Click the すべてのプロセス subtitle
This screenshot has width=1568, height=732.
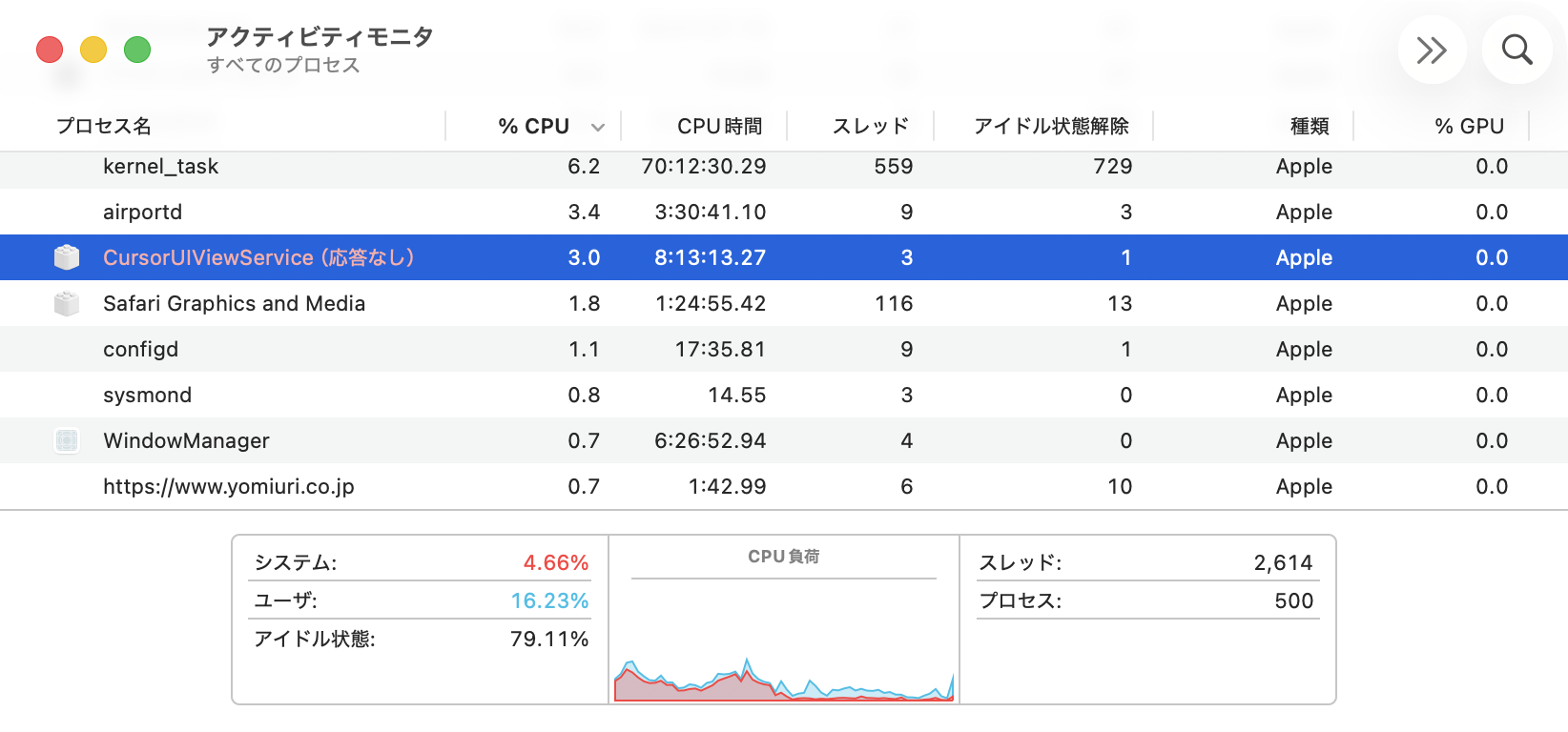283,65
